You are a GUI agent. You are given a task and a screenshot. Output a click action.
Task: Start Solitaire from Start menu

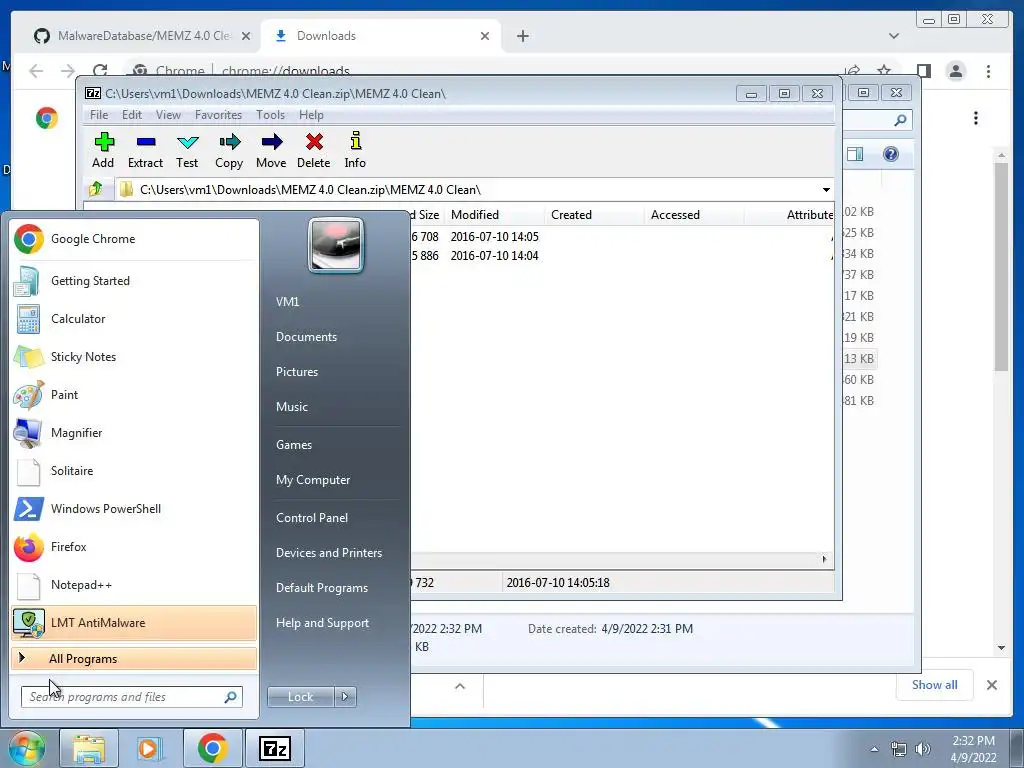(134, 471)
